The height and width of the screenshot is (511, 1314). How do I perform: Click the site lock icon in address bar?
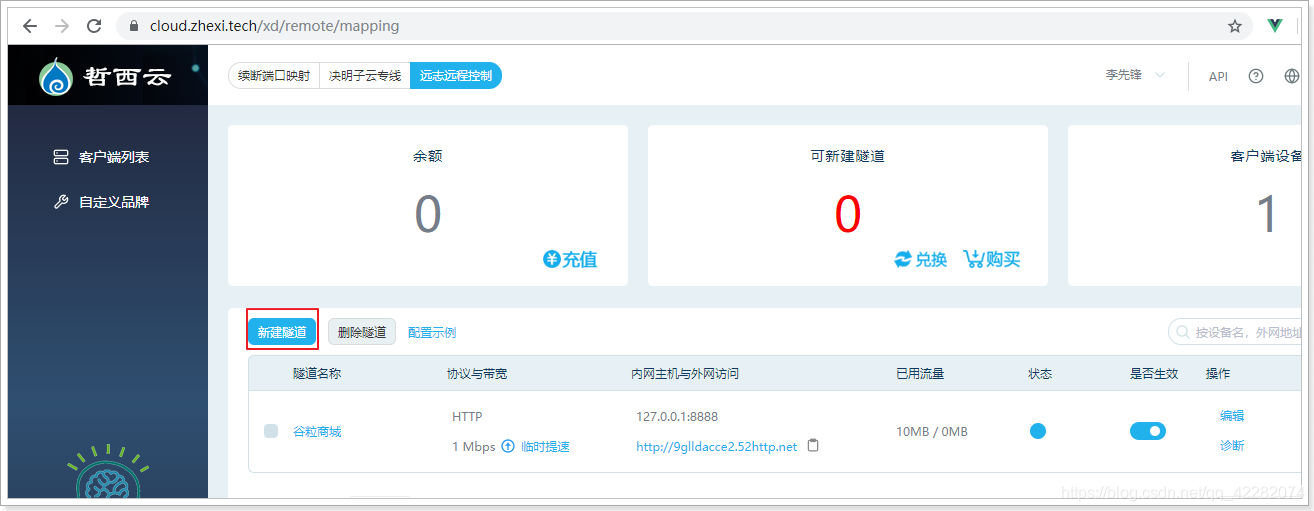134,26
